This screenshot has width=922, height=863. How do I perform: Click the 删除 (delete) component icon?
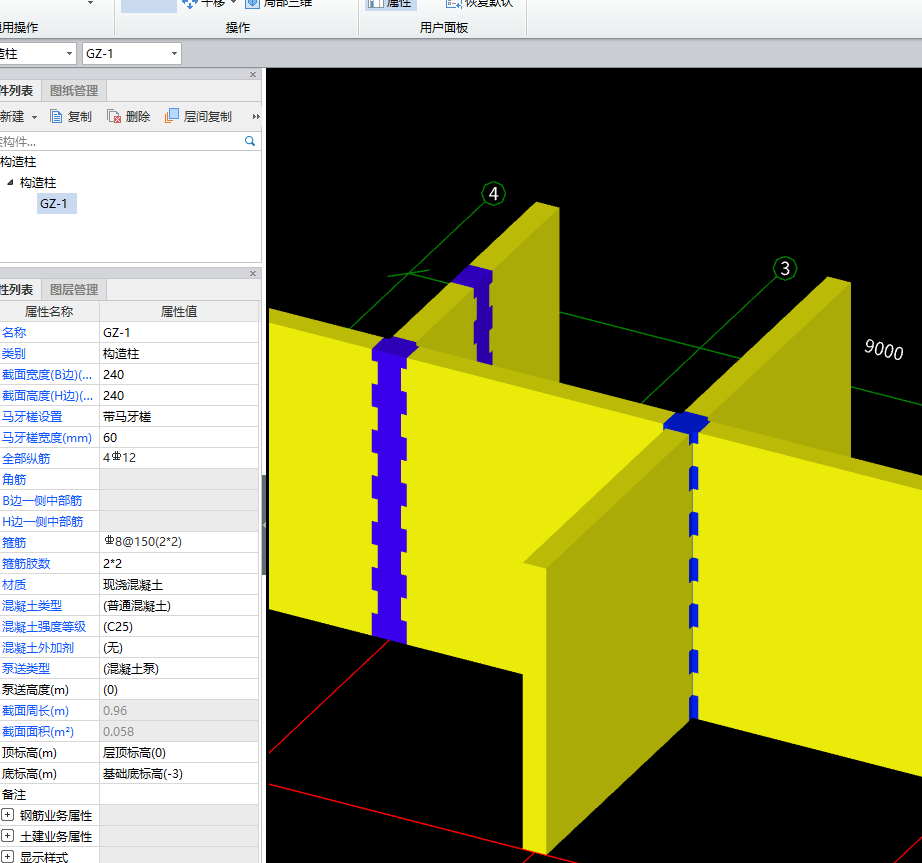(x=113, y=116)
